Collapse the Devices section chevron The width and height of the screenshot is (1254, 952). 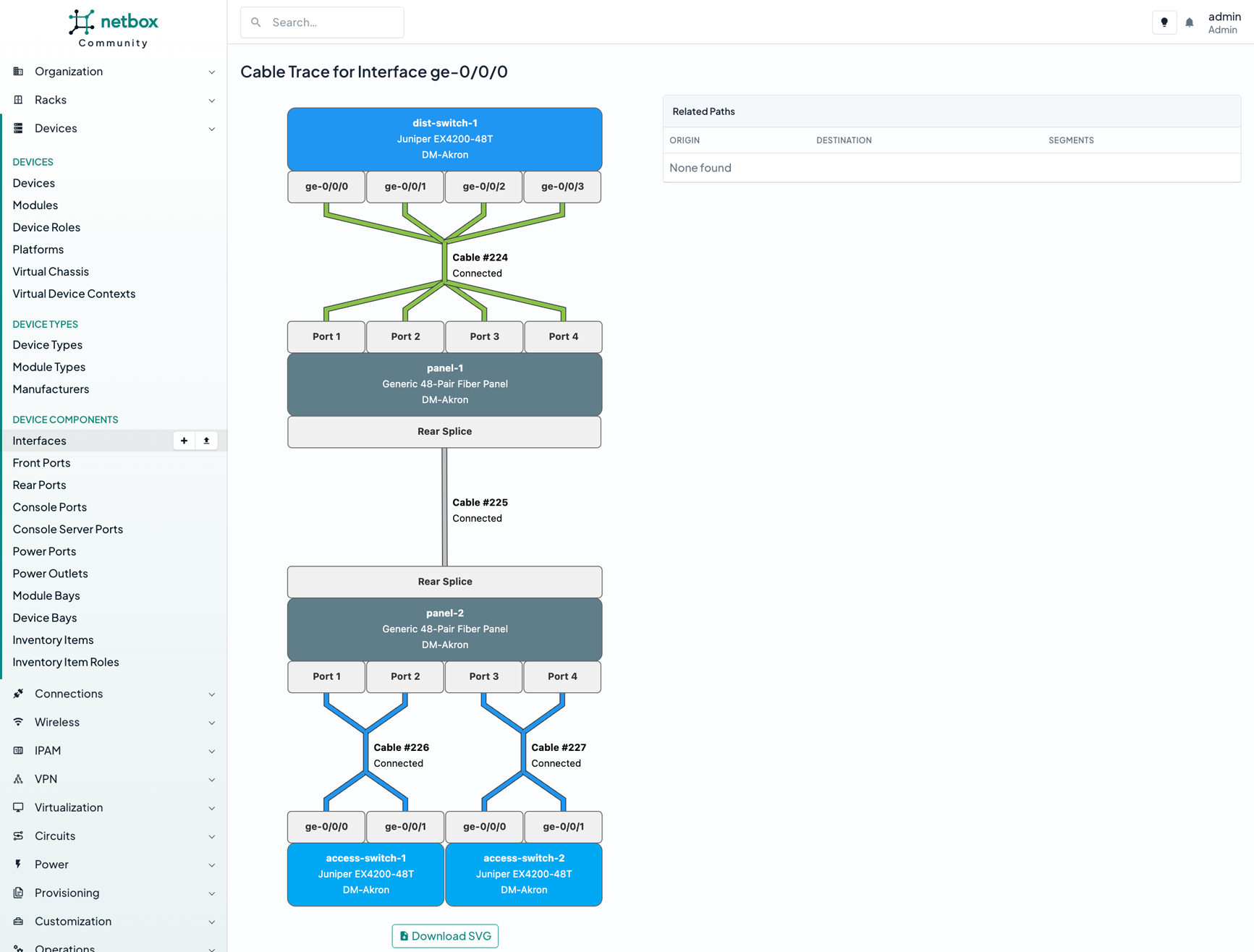pos(211,129)
